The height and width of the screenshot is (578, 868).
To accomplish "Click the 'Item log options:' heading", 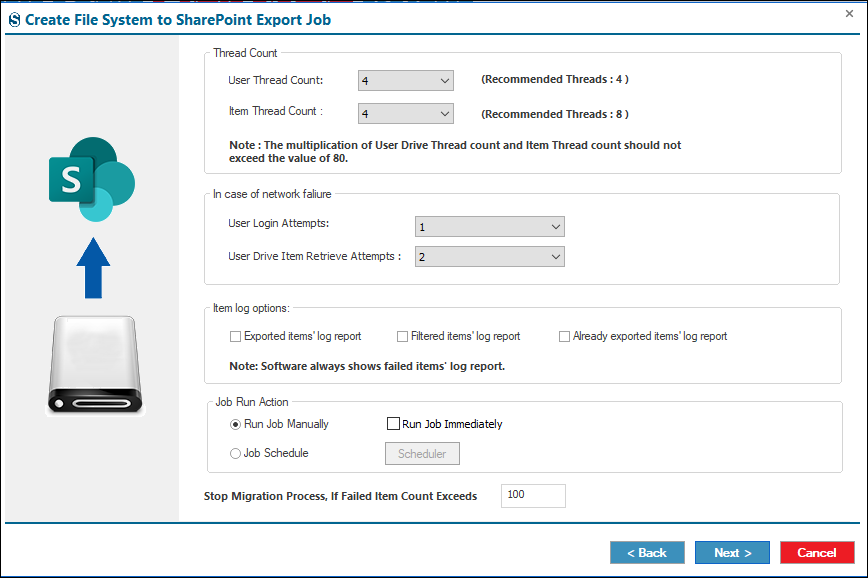I will pyautogui.click(x=251, y=308).
